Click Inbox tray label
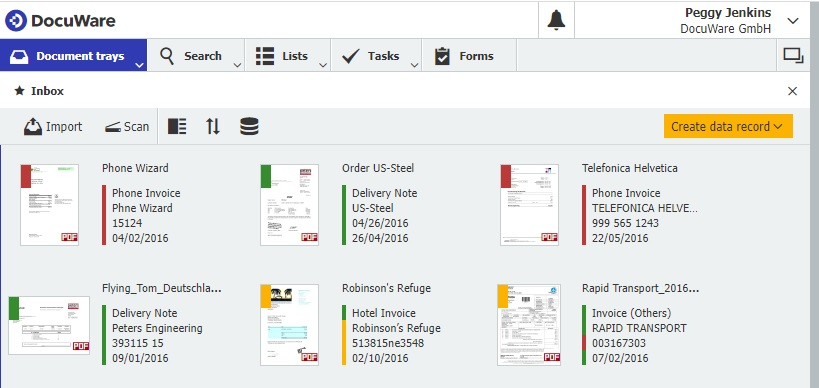This screenshot has width=819, height=388. (48, 91)
